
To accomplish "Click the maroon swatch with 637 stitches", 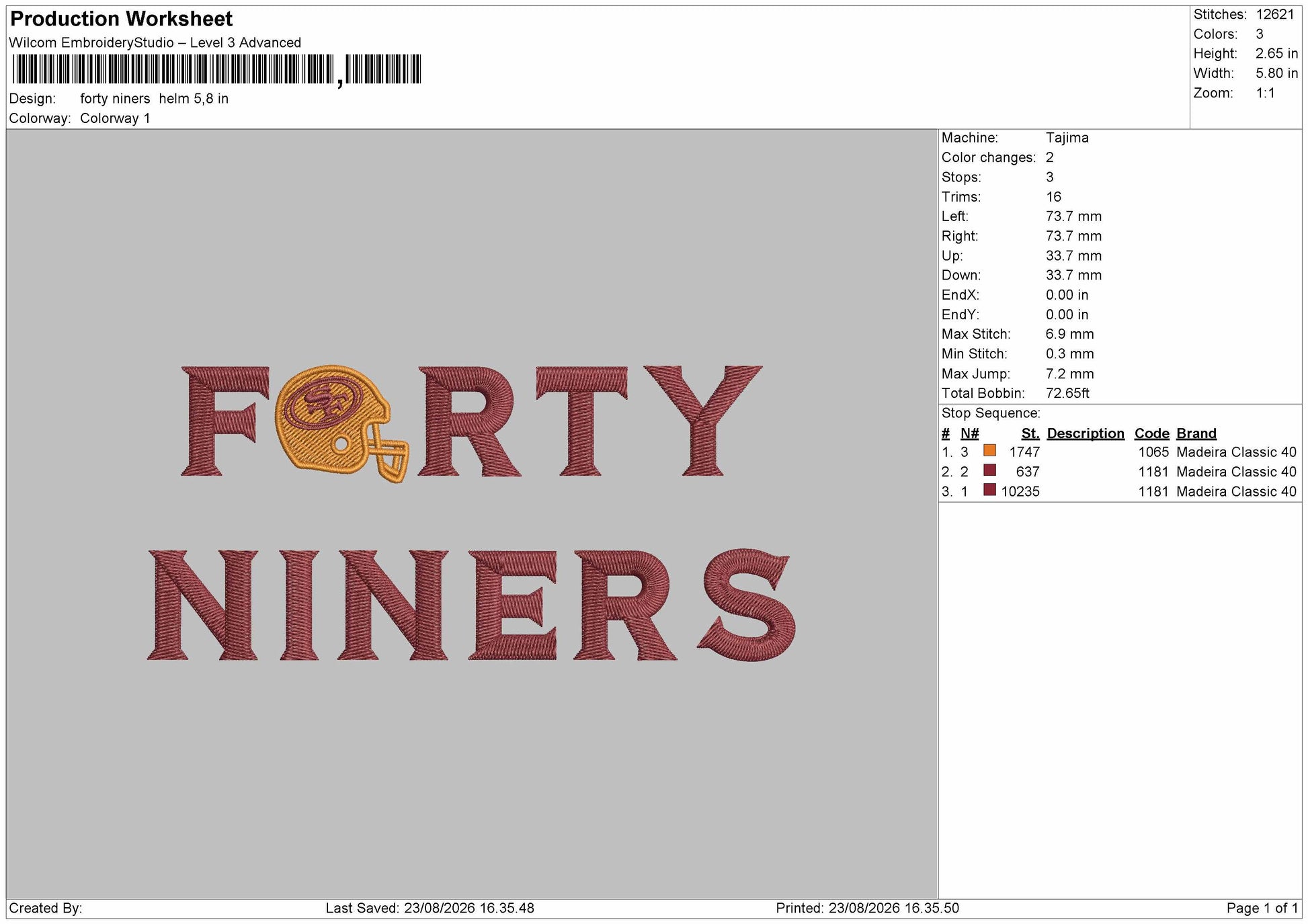I will [989, 470].
